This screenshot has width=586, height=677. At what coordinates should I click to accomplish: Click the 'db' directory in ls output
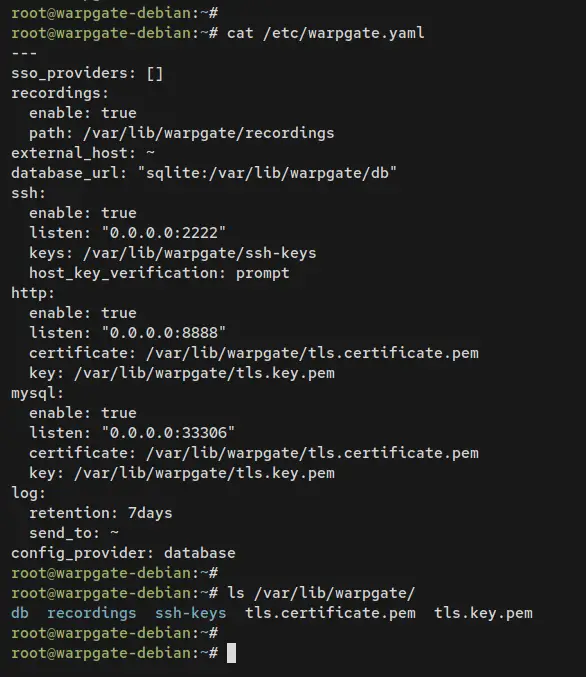pos(20,613)
